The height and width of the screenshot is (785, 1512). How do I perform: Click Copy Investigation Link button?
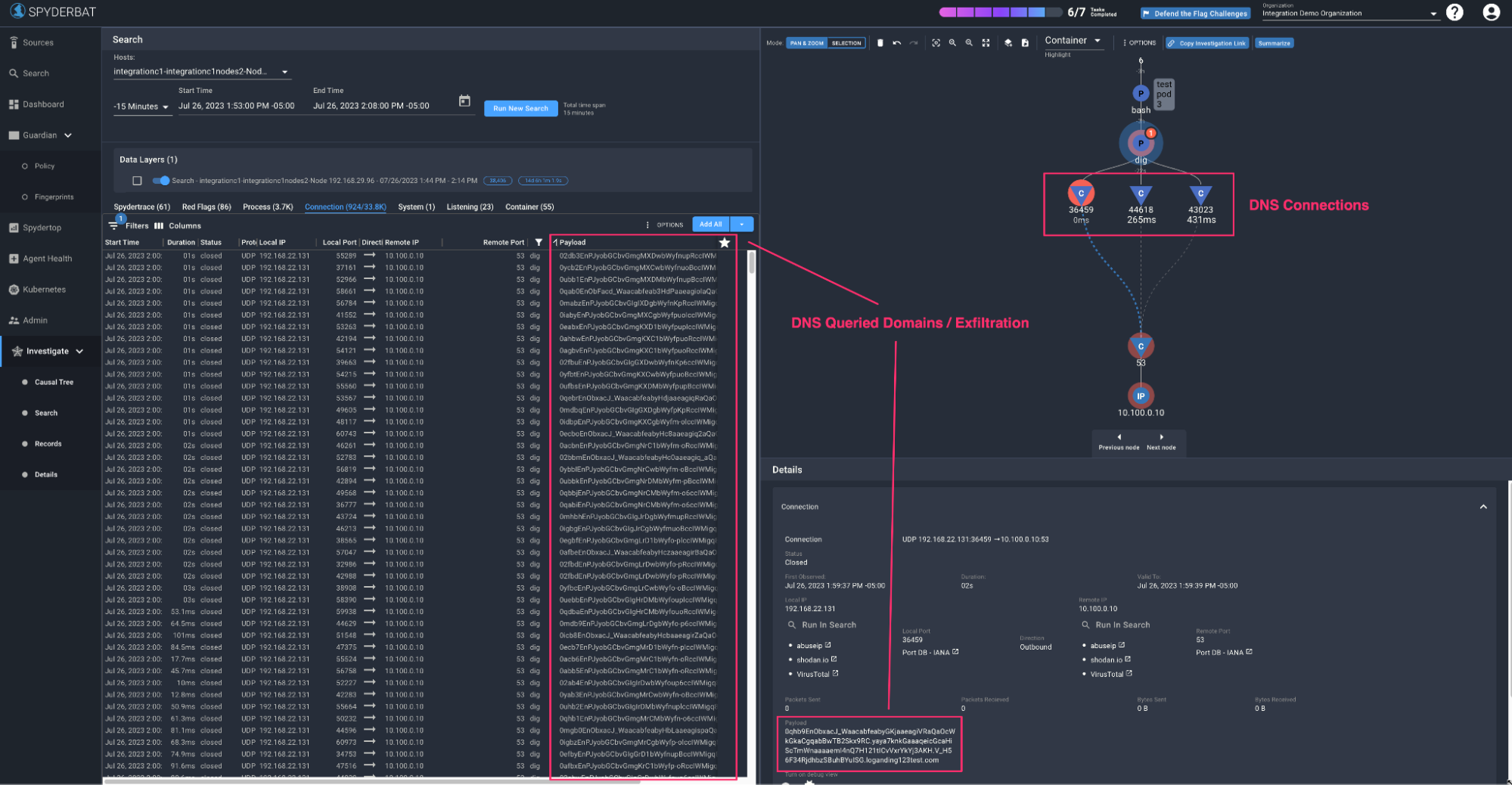(1206, 43)
